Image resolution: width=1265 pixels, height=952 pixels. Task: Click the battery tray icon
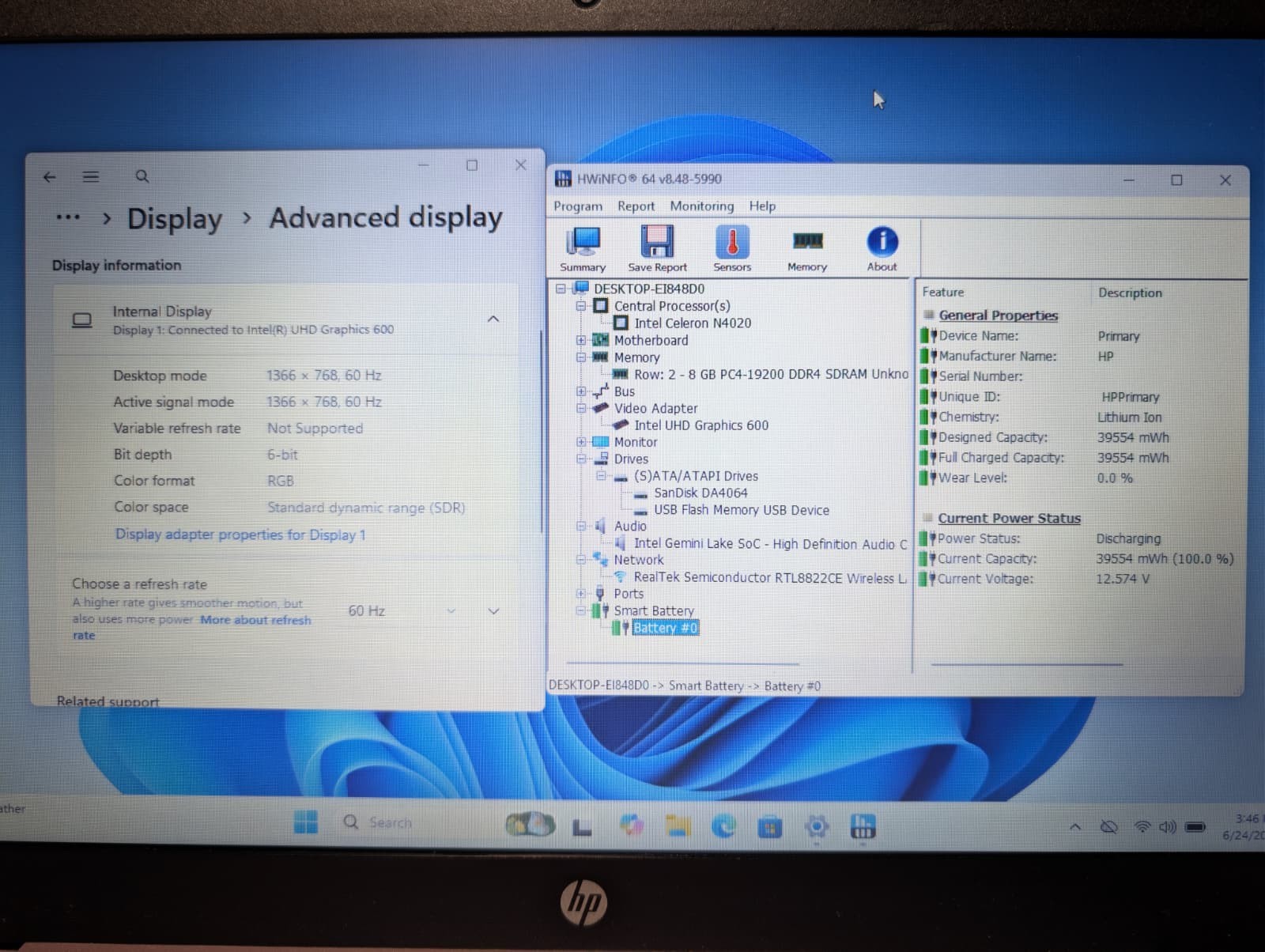pyautogui.click(x=1195, y=827)
